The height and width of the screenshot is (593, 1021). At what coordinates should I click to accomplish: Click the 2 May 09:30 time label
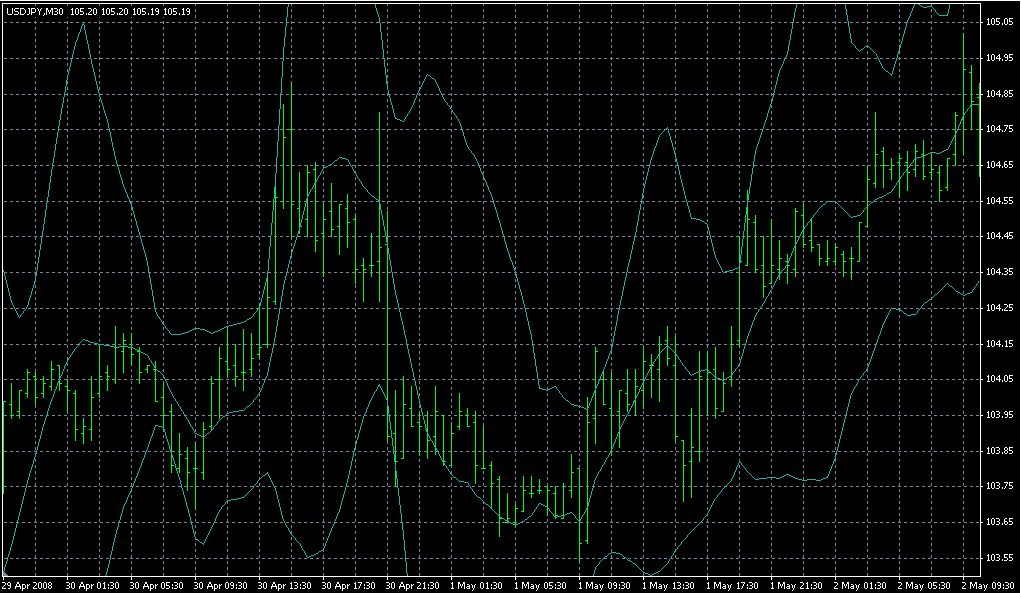(988, 584)
